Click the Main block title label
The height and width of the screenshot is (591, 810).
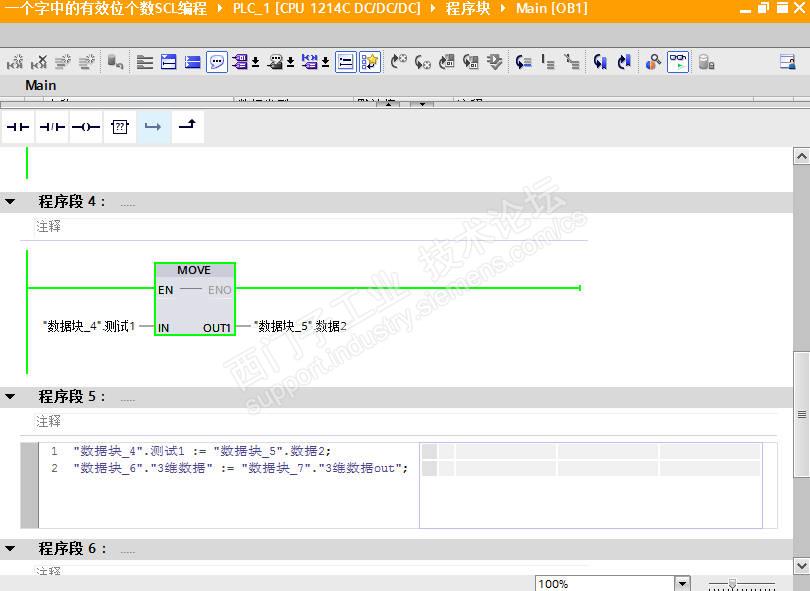pos(41,85)
